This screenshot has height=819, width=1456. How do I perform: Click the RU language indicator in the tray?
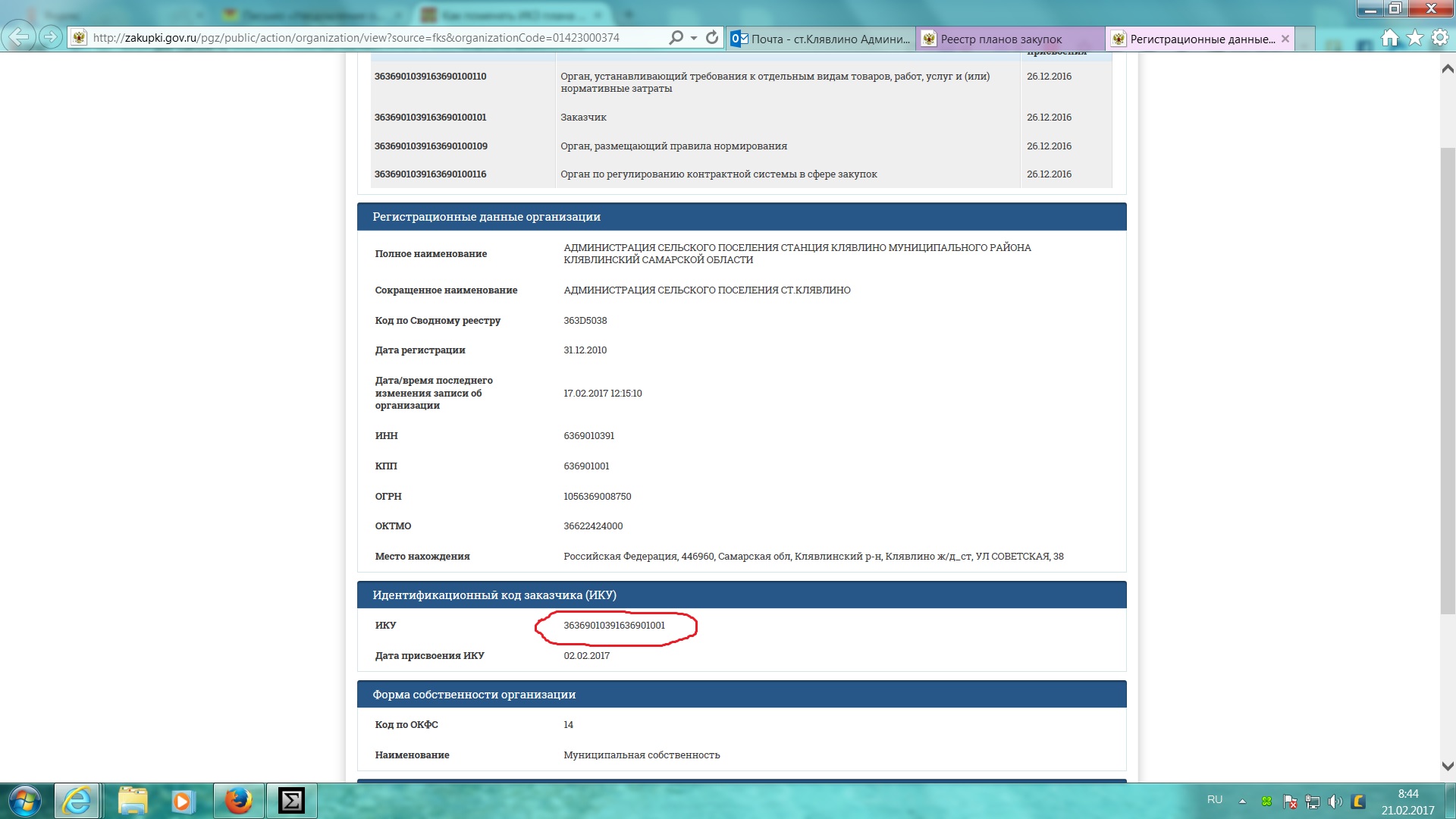click(x=1215, y=800)
